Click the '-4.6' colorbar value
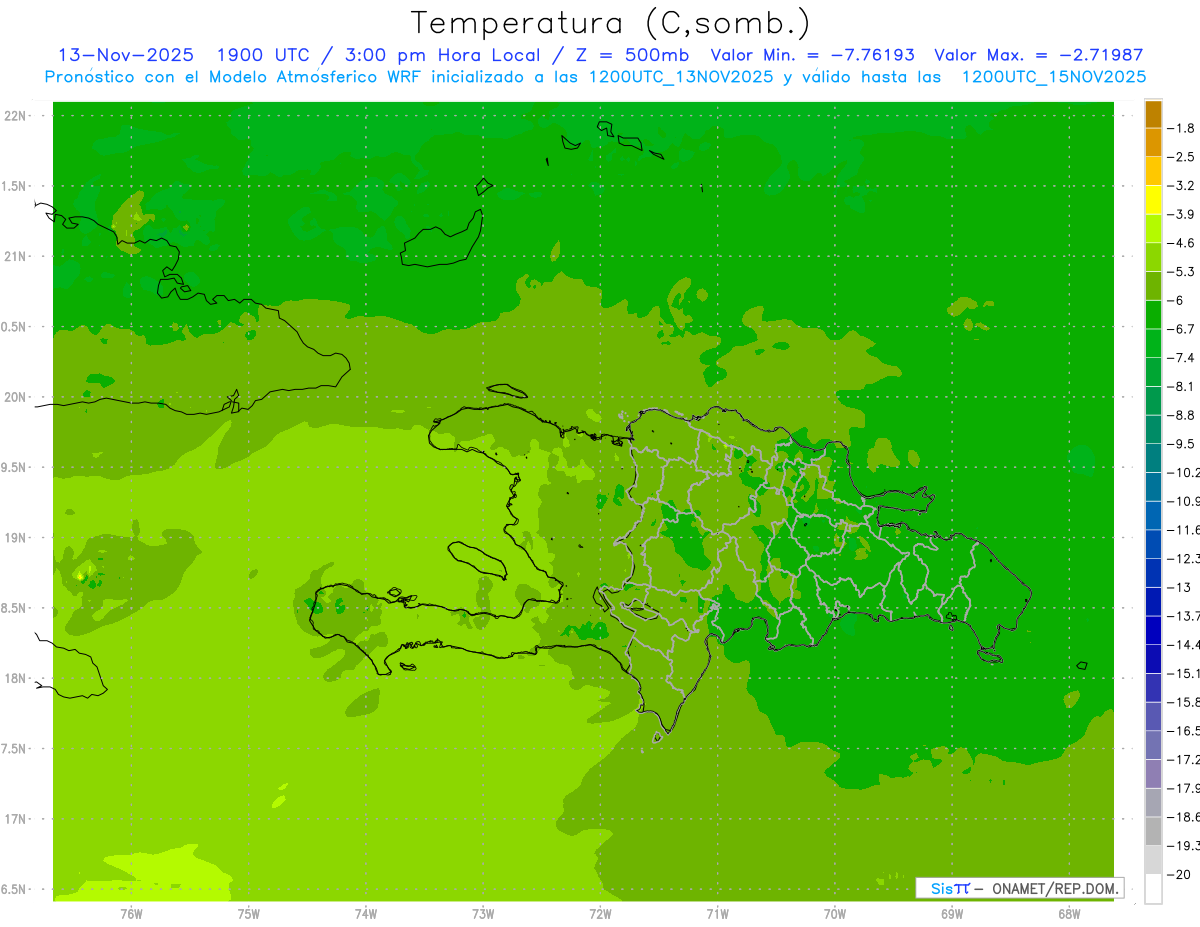The width and height of the screenshot is (1200, 927). pyautogui.click(x=1181, y=243)
